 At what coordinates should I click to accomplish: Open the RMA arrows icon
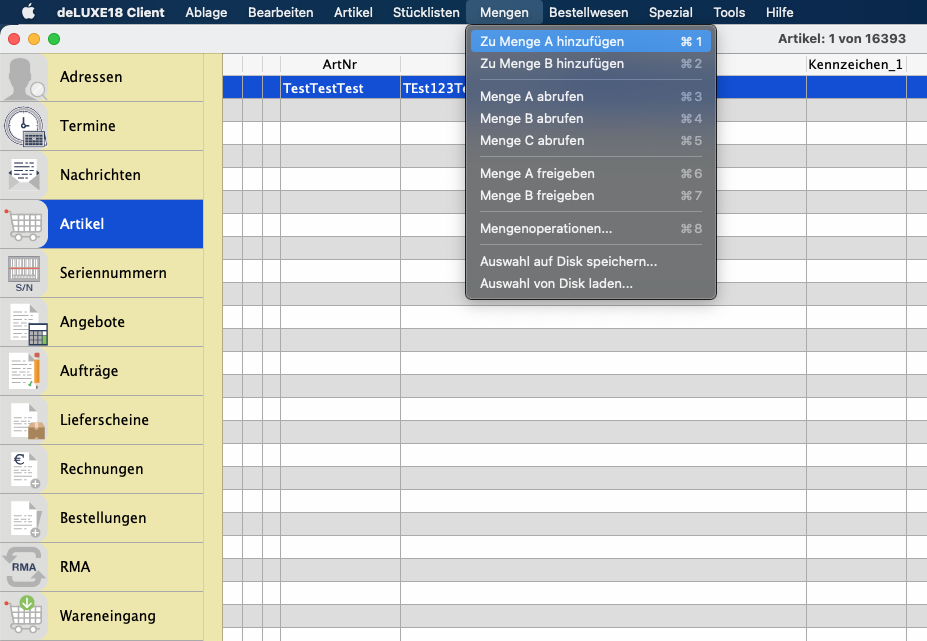(25, 567)
